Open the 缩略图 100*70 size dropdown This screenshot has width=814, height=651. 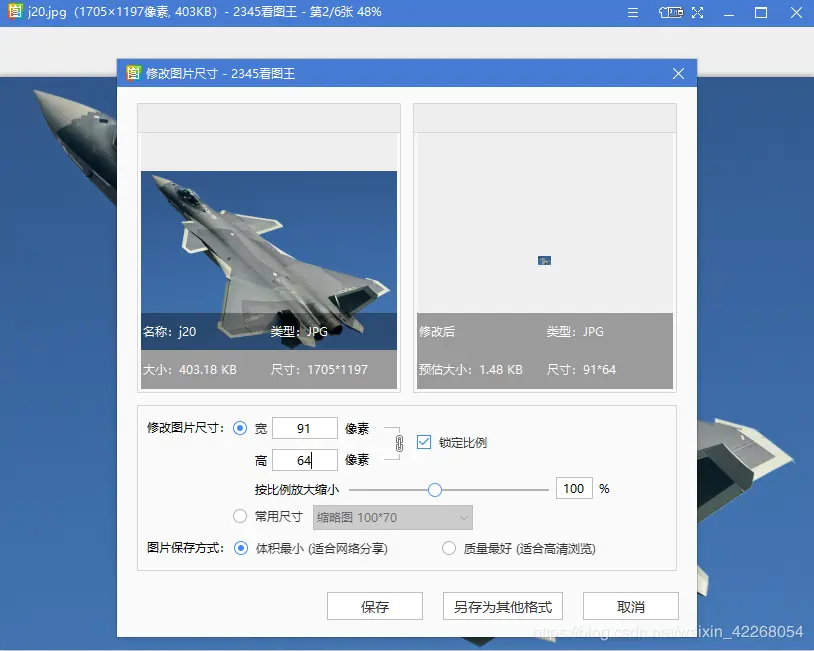click(392, 518)
